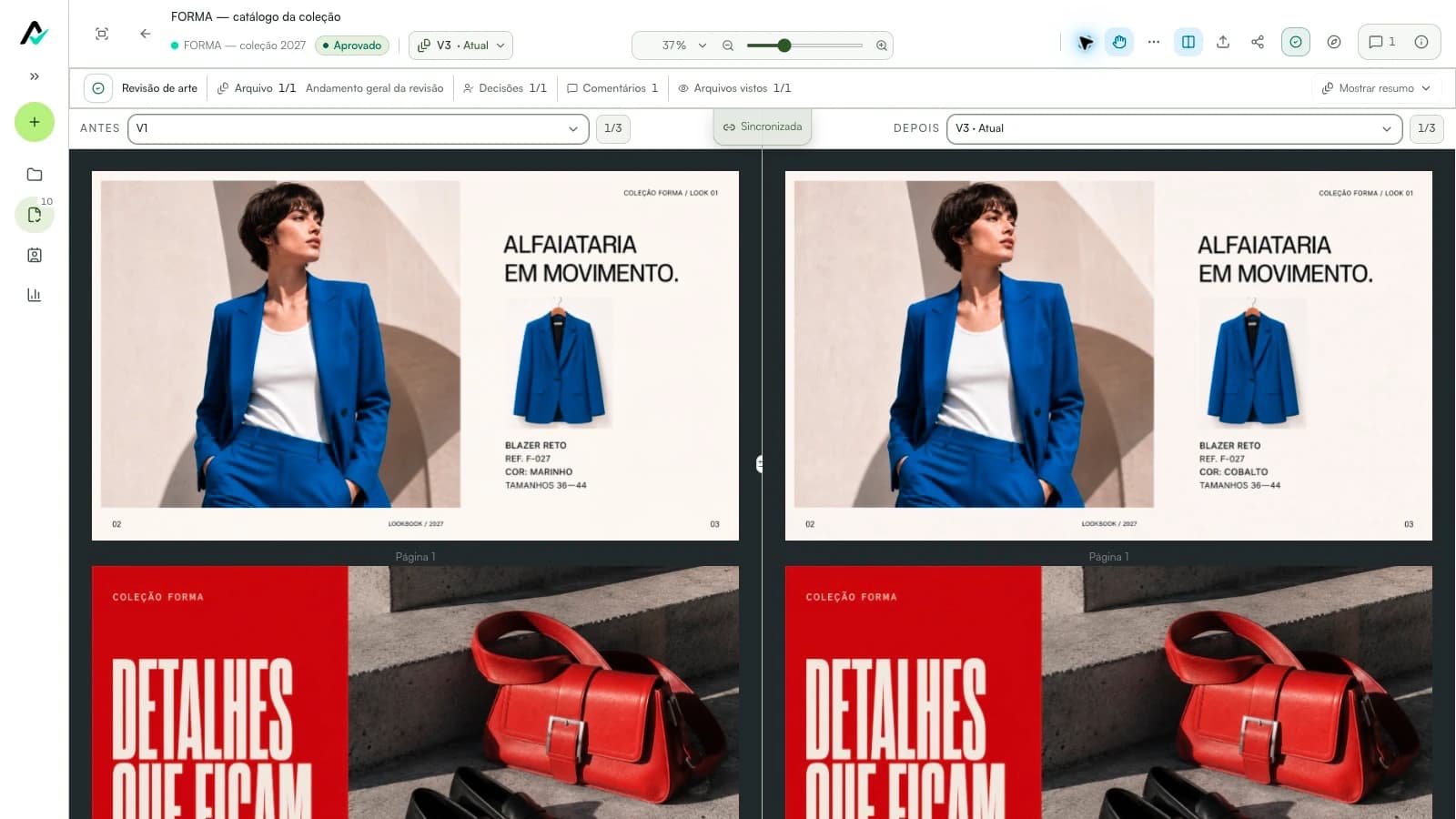Click the Aprovado status badge
This screenshot has height=819, width=1456.
[x=352, y=45]
